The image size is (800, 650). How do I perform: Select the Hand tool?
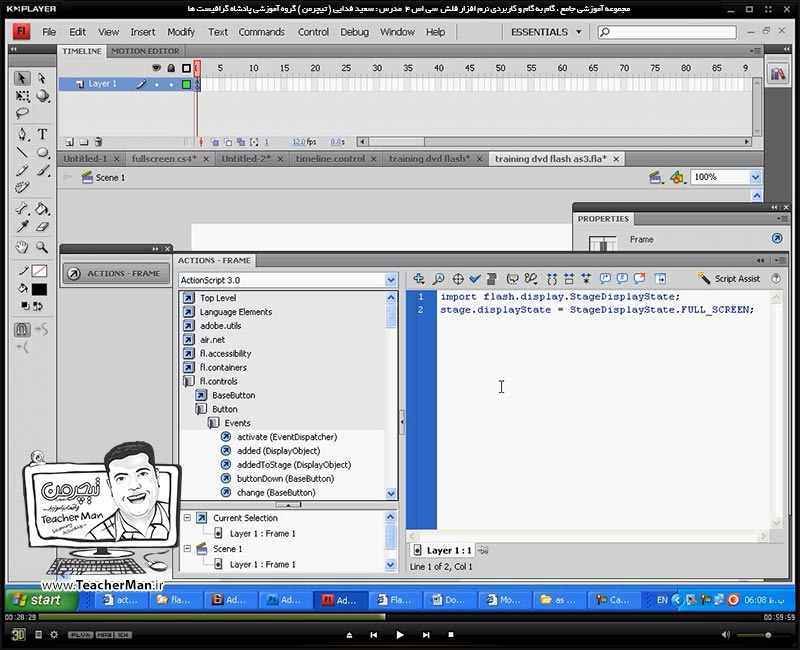point(22,247)
